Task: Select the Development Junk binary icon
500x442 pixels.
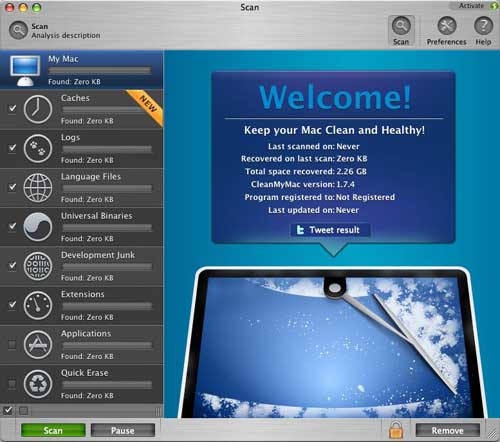Action: [38, 266]
